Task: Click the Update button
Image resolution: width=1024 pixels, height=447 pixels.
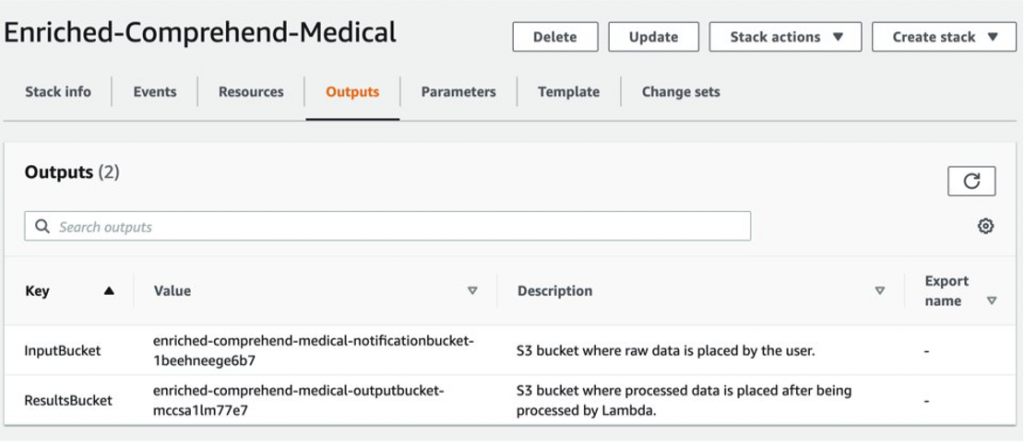Action: 654,37
